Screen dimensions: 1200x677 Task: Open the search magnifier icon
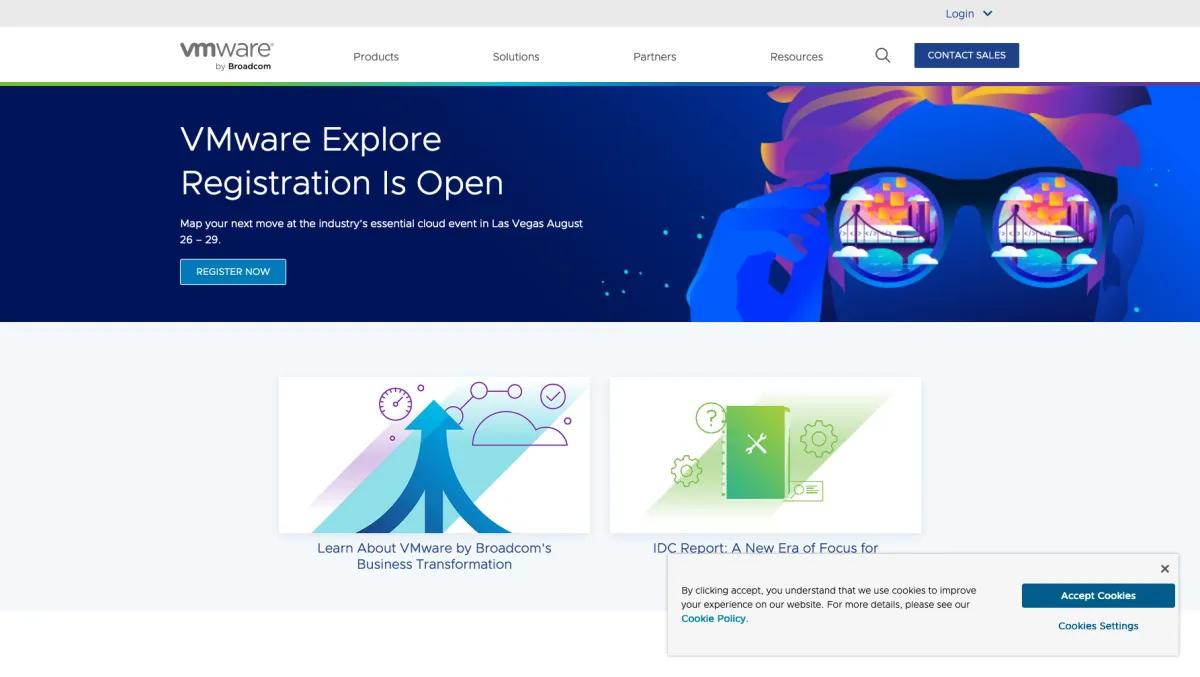coord(883,55)
